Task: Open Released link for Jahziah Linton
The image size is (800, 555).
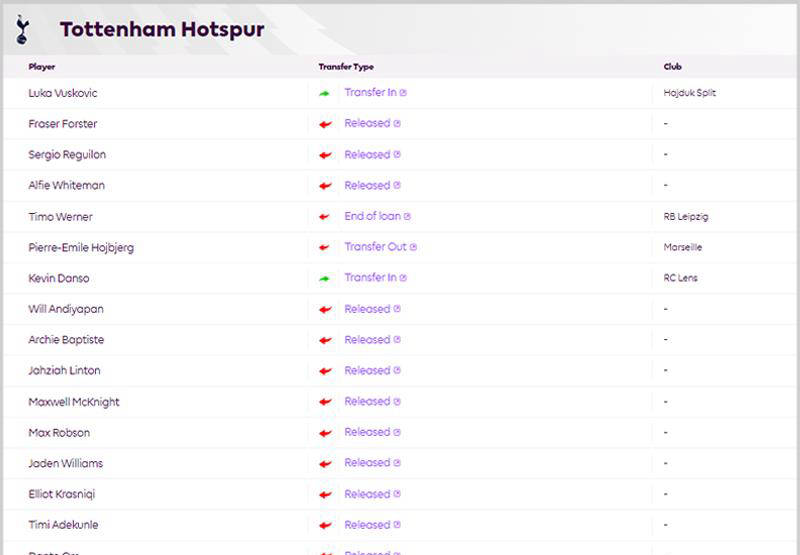Action: (x=367, y=370)
